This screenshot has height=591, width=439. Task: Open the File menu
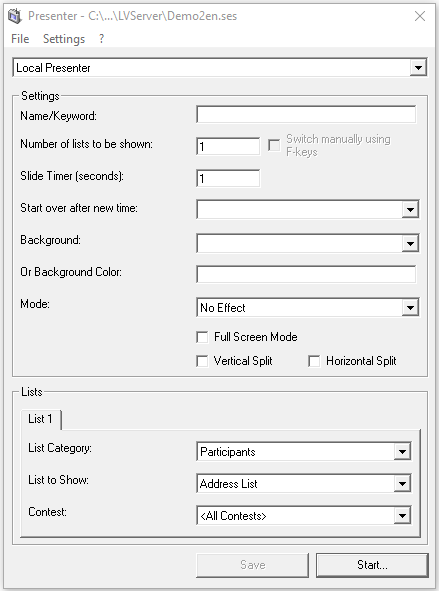pyautogui.click(x=20, y=39)
